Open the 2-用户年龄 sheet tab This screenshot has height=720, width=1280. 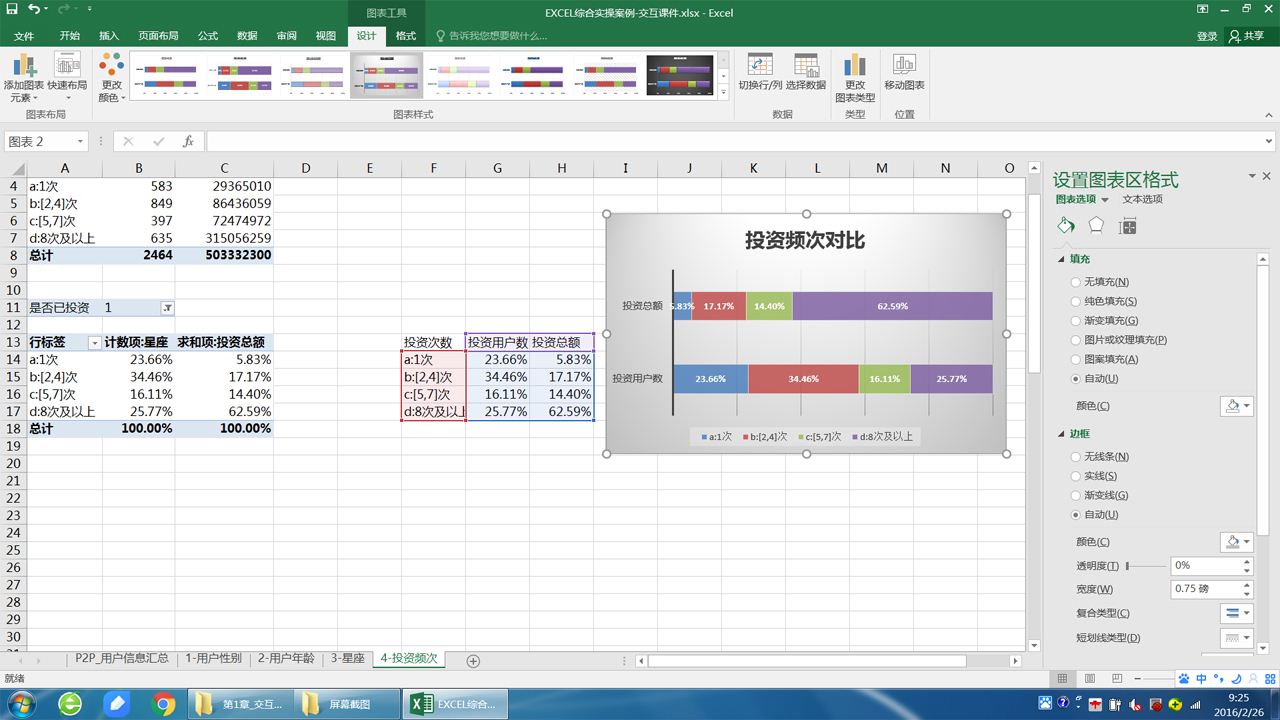[x=286, y=659]
